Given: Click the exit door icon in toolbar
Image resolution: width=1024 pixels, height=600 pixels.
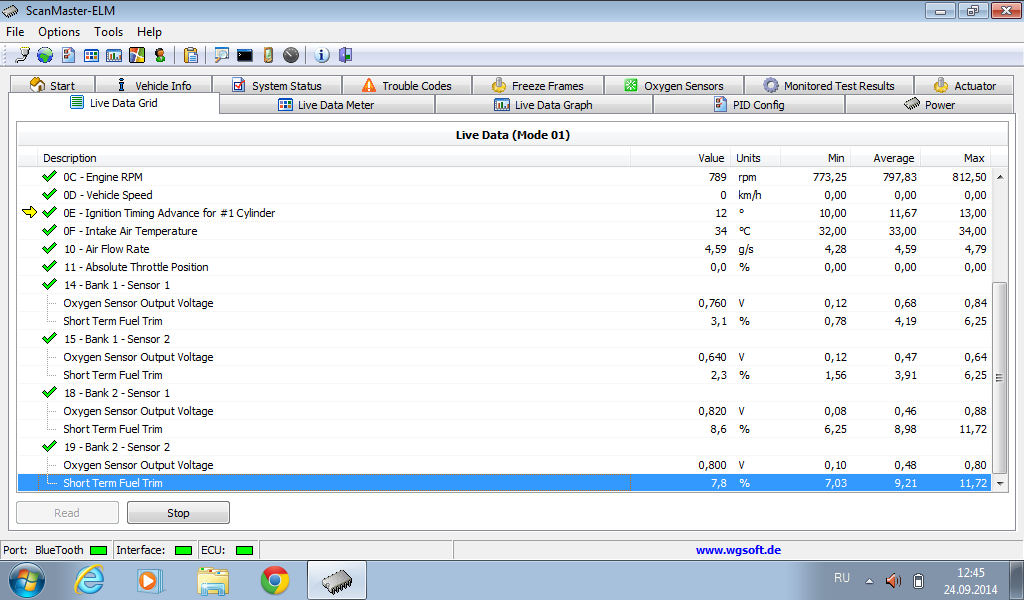Looking at the screenshot, I should pyautogui.click(x=345, y=55).
